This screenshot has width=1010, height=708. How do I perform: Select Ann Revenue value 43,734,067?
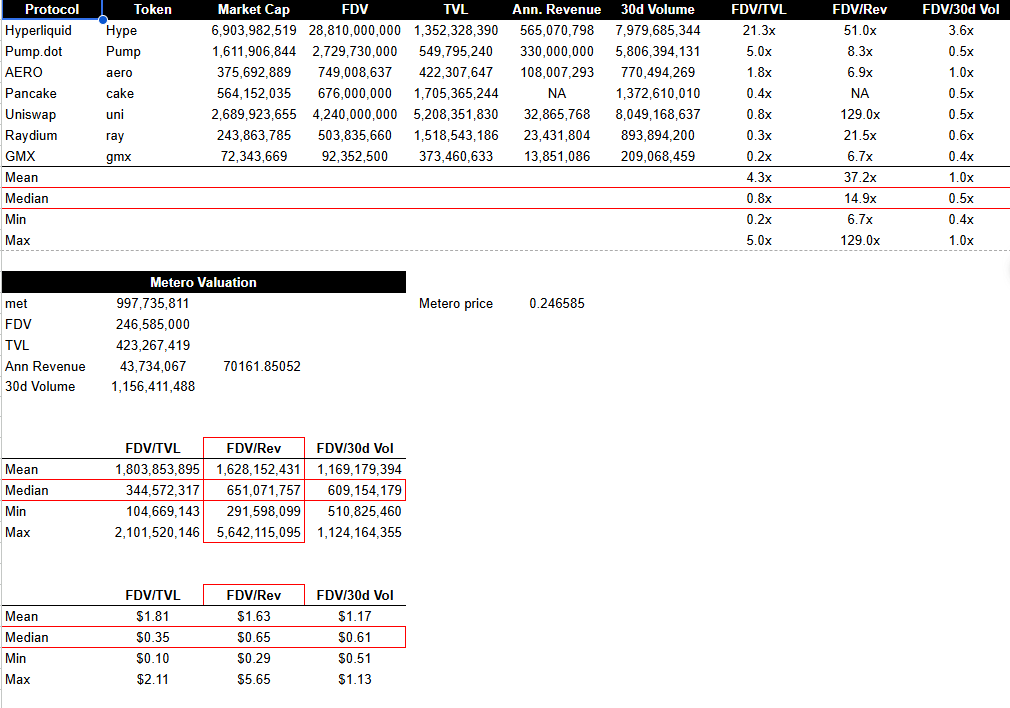tap(153, 367)
